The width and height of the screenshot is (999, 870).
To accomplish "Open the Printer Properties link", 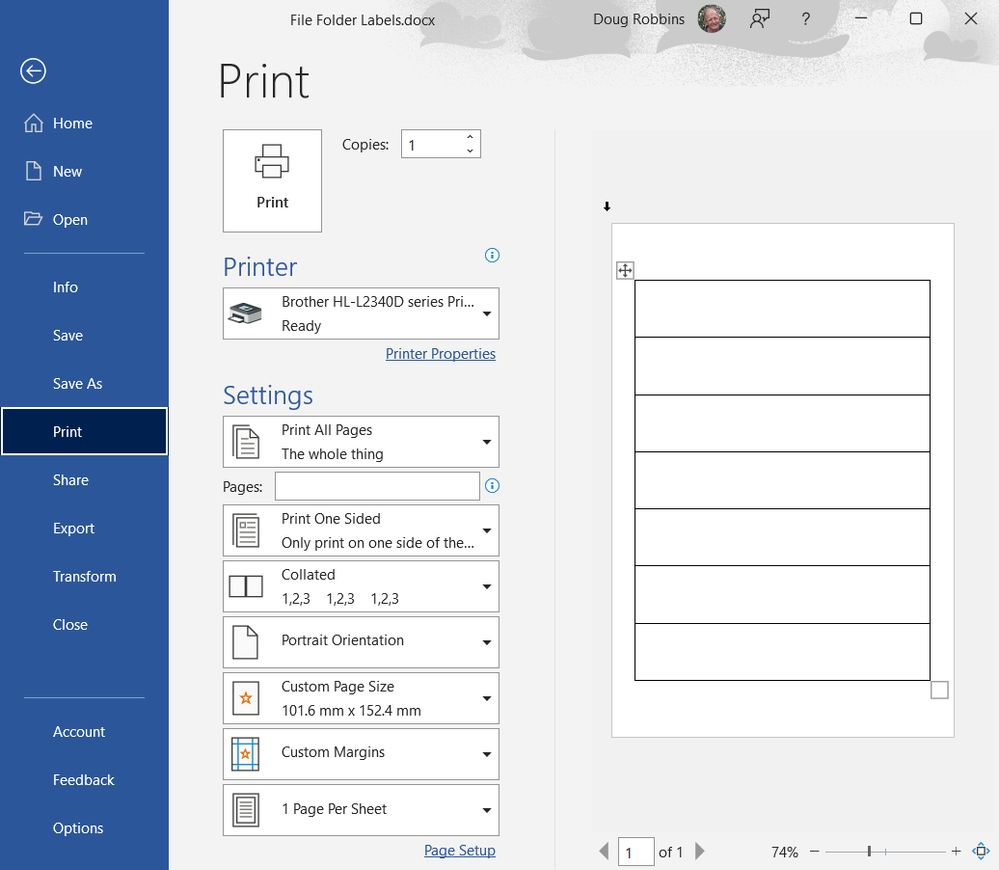I will point(440,354).
